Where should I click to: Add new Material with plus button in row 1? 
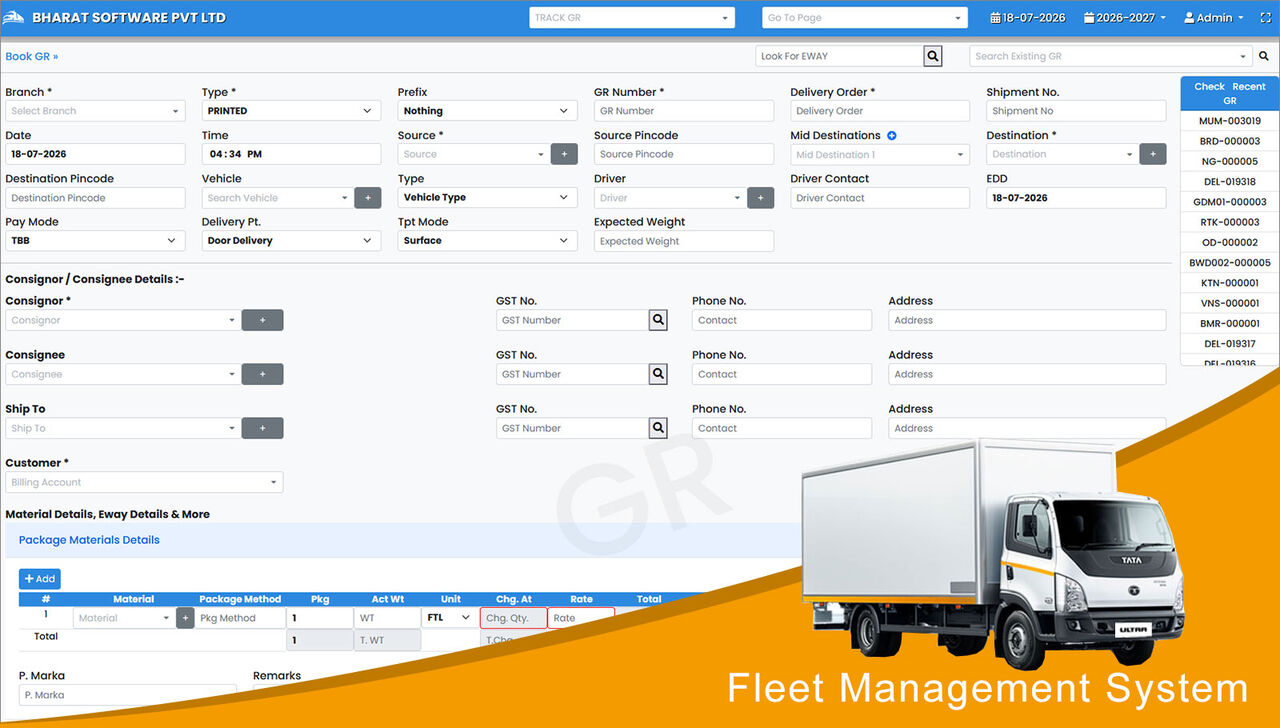(x=185, y=618)
